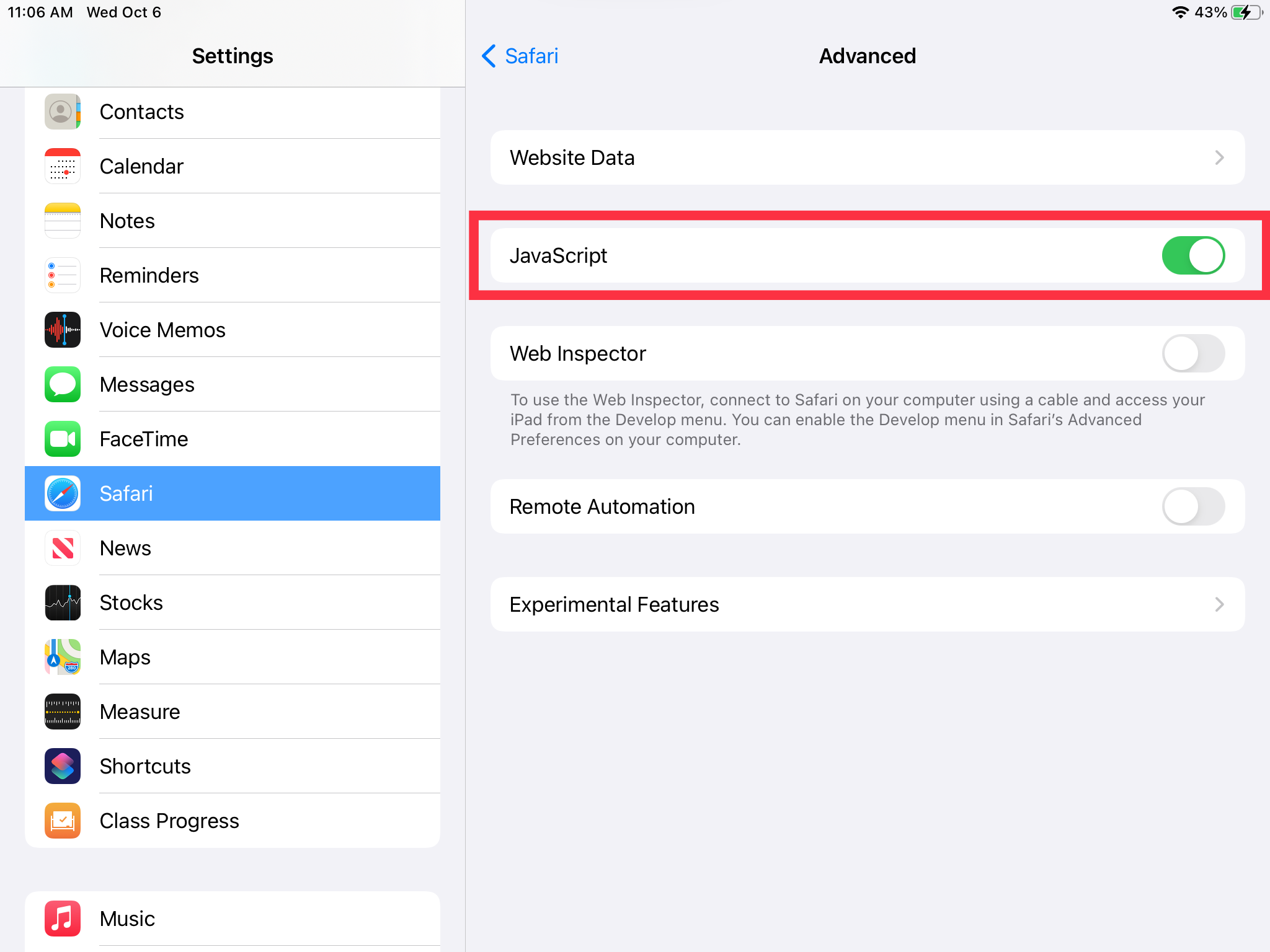The image size is (1270, 952).
Task: Tap the Web Inspector help description
Action: click(x=858, y=420)
